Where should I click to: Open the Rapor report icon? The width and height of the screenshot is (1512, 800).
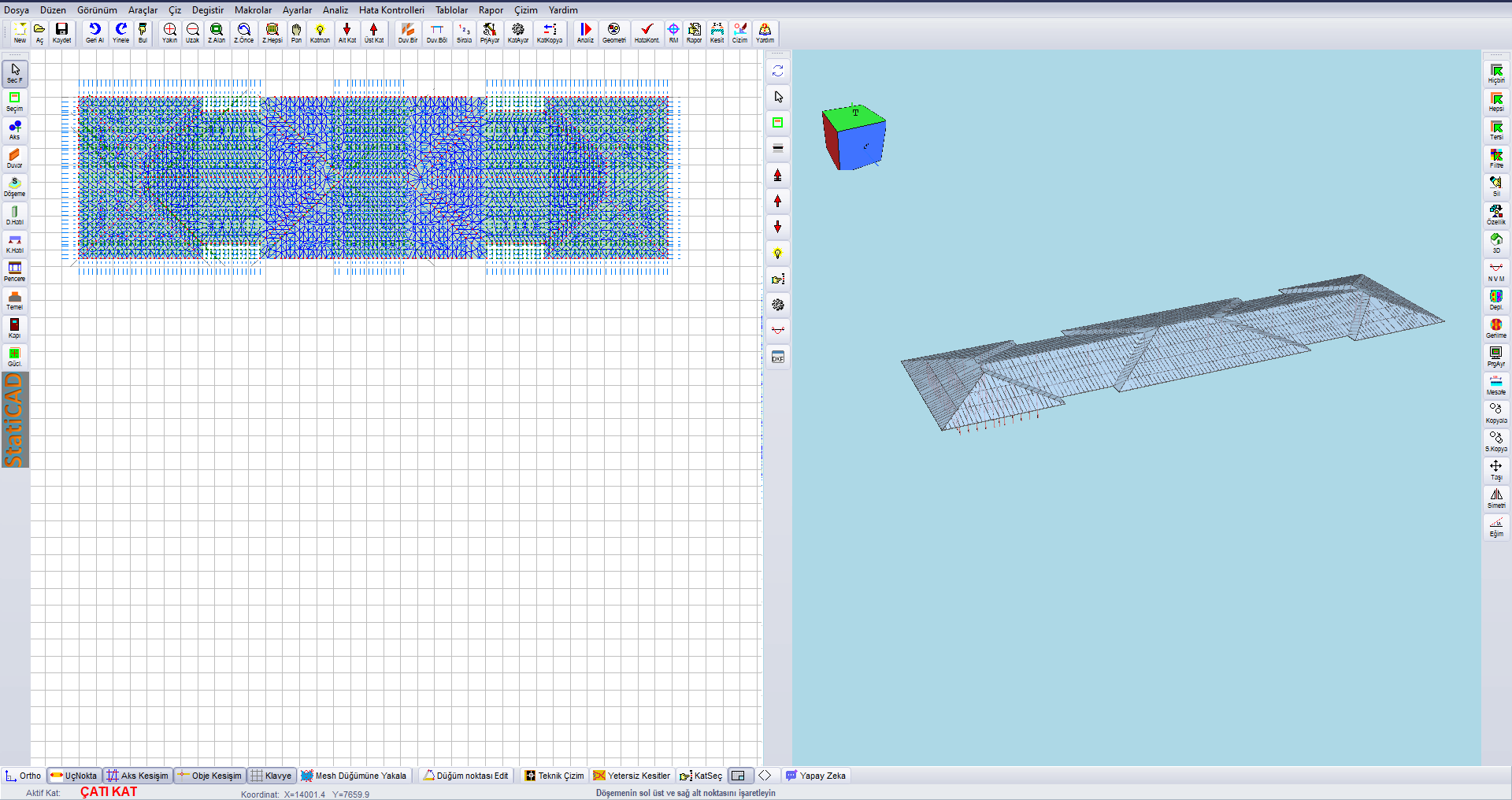(694, 33)
